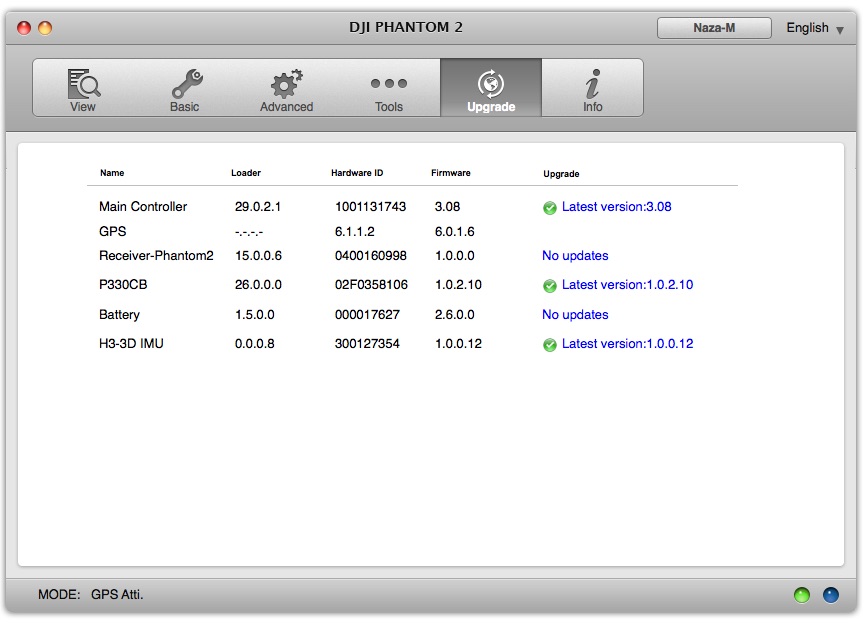This screenshot has width=865, height=623.
Task: Click hardware ID 1001131743
Action: point(370,207)
